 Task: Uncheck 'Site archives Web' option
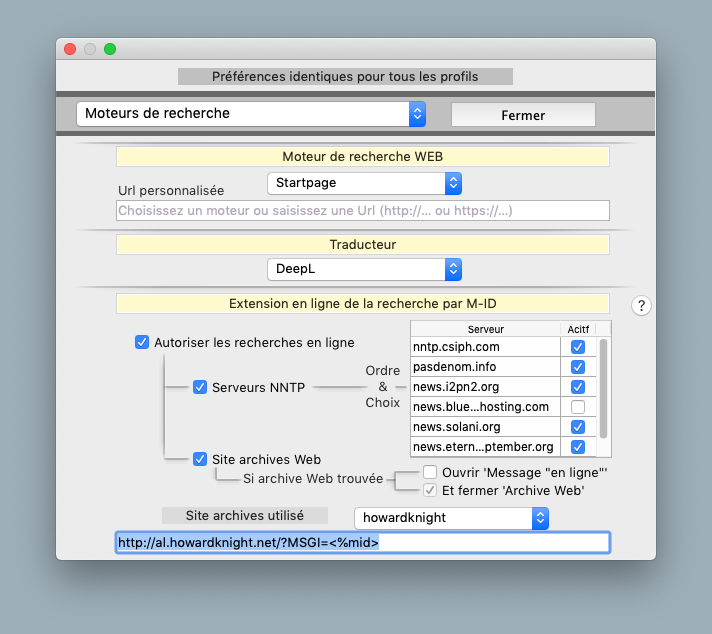click(200, 459)
